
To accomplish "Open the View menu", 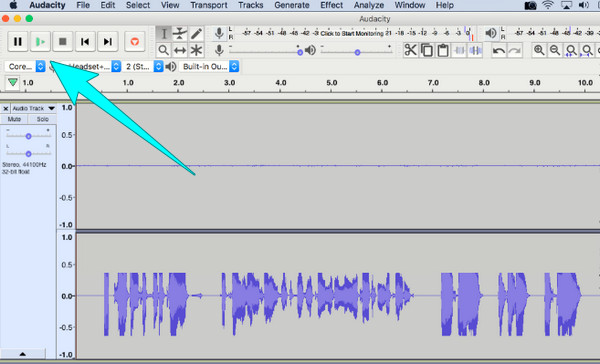I will pyautogui.click(x=170, y=5).
